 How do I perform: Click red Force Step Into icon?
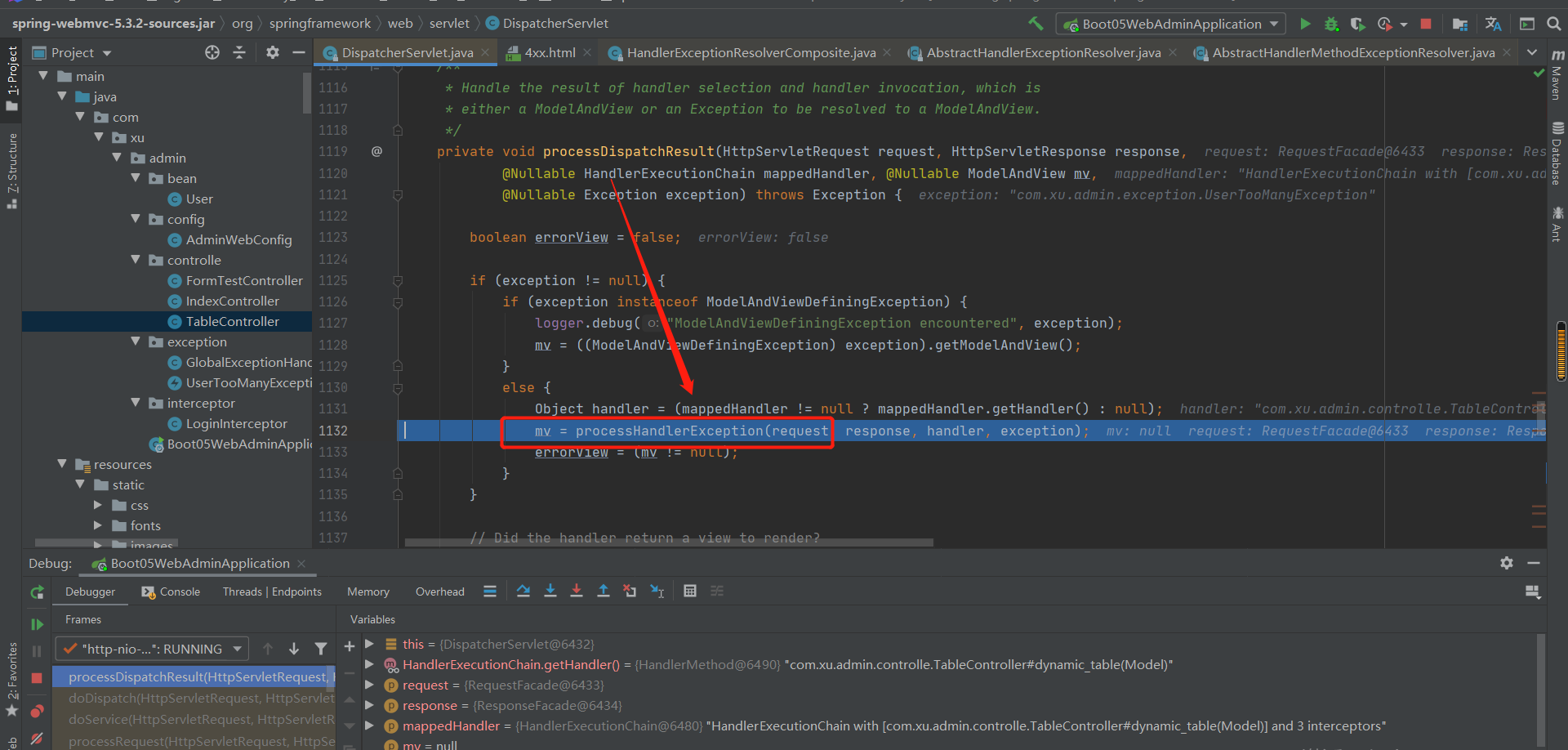(x=577, y=591)
